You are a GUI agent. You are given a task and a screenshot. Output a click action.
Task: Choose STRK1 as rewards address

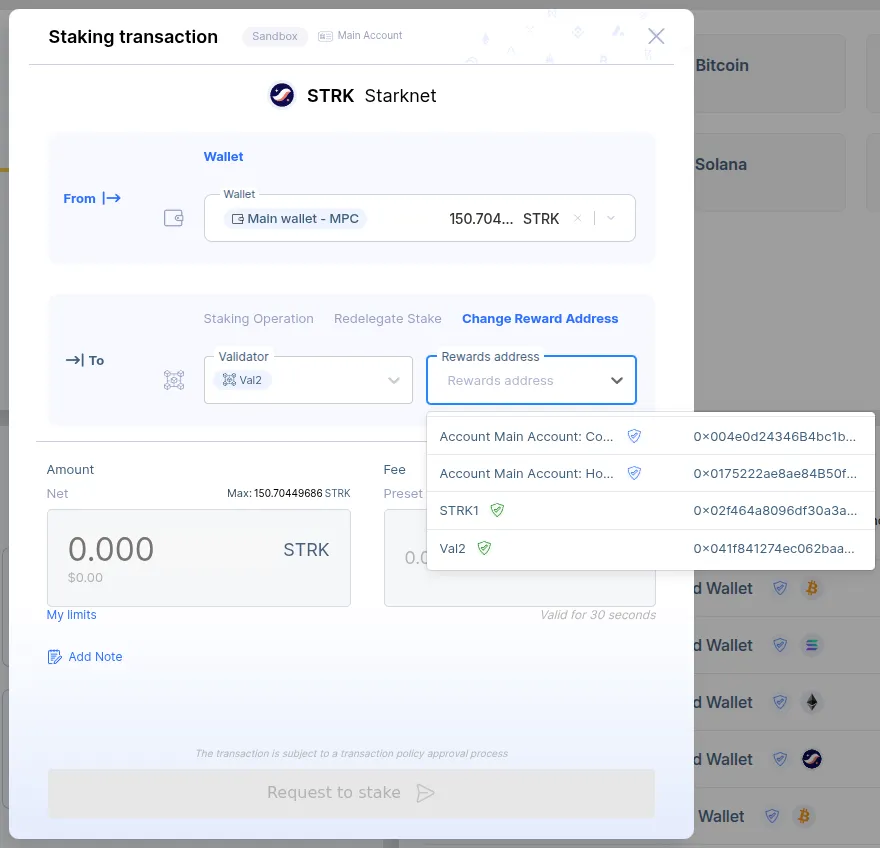[x=650, y=511]
